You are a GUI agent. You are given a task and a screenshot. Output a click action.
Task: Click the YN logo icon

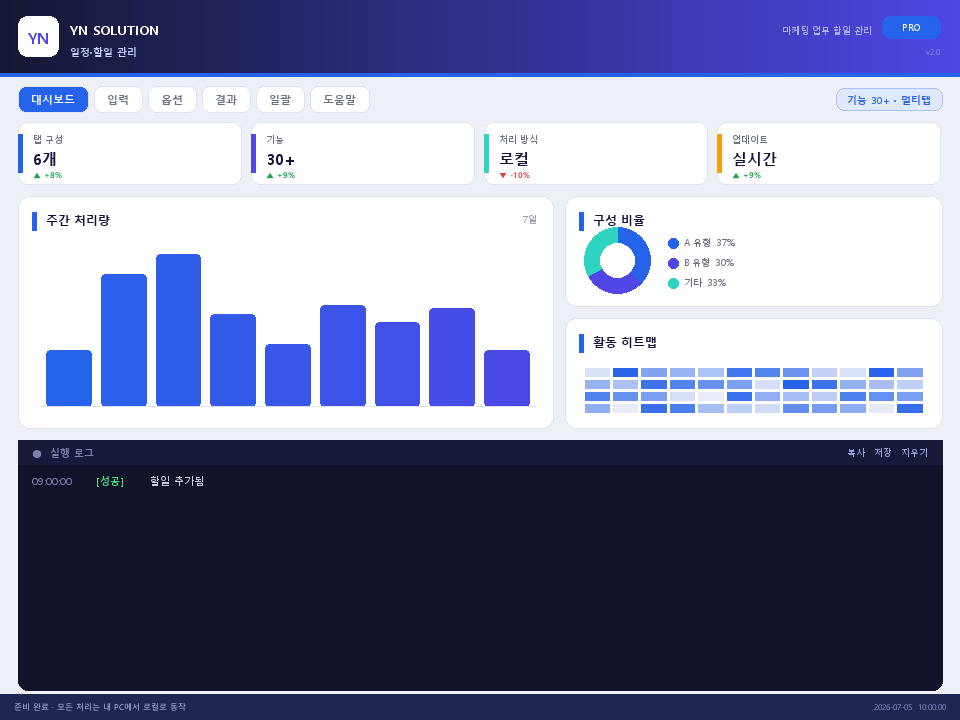(39, 37)
